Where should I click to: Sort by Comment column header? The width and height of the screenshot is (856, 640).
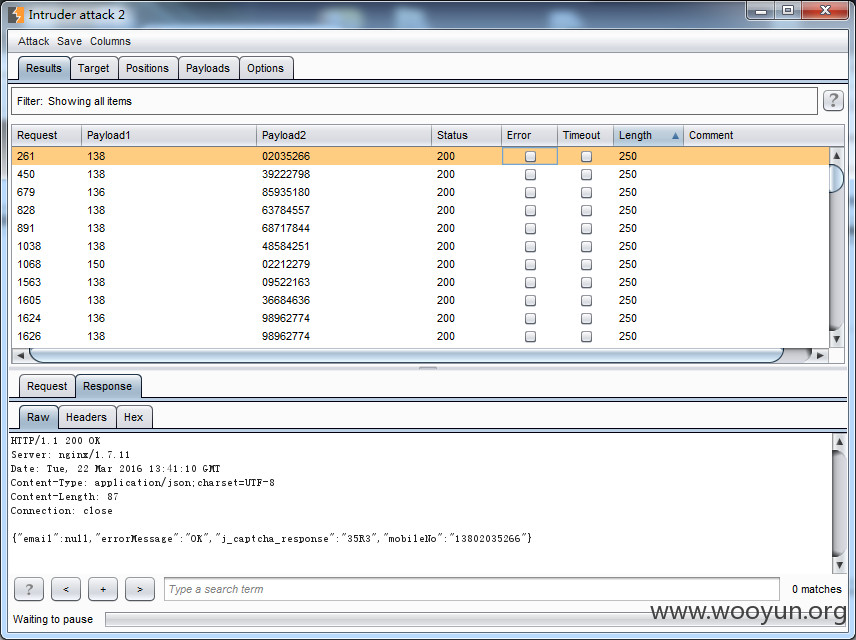pos(764,135)
